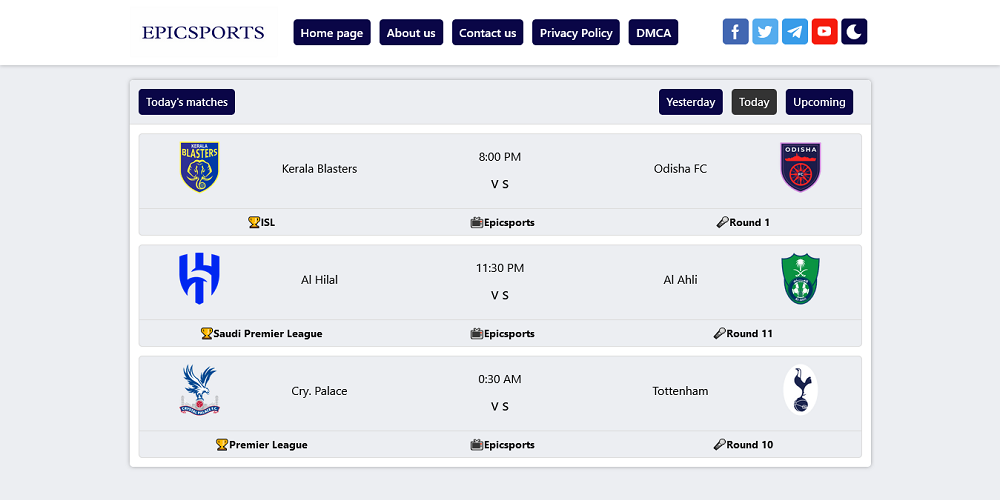Click the Al Ahli team crest
1000x500 pixels.
[x=800, y=278]
